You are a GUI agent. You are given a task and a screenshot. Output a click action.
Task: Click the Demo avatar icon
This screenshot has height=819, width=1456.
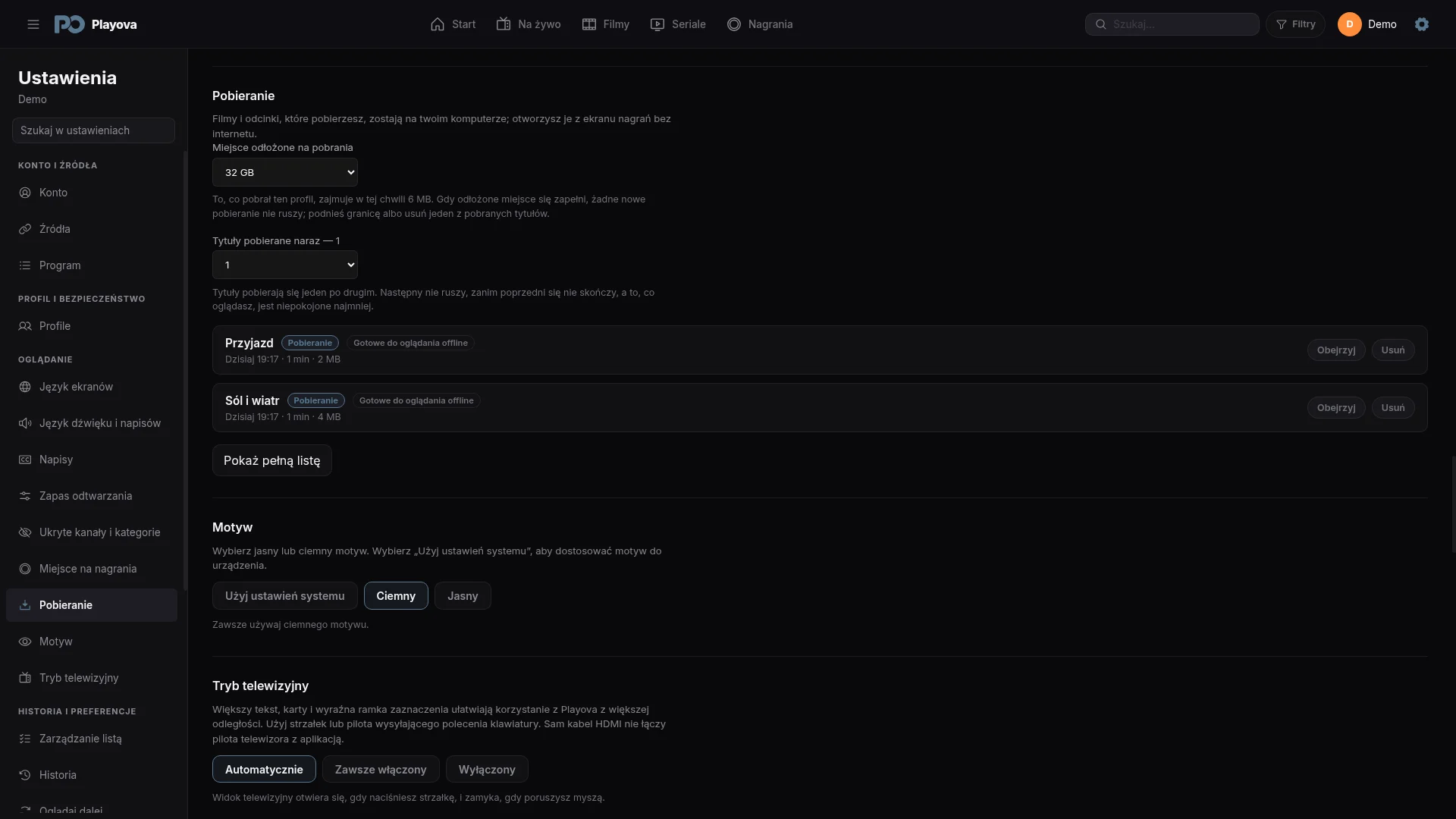(1349, 24)
